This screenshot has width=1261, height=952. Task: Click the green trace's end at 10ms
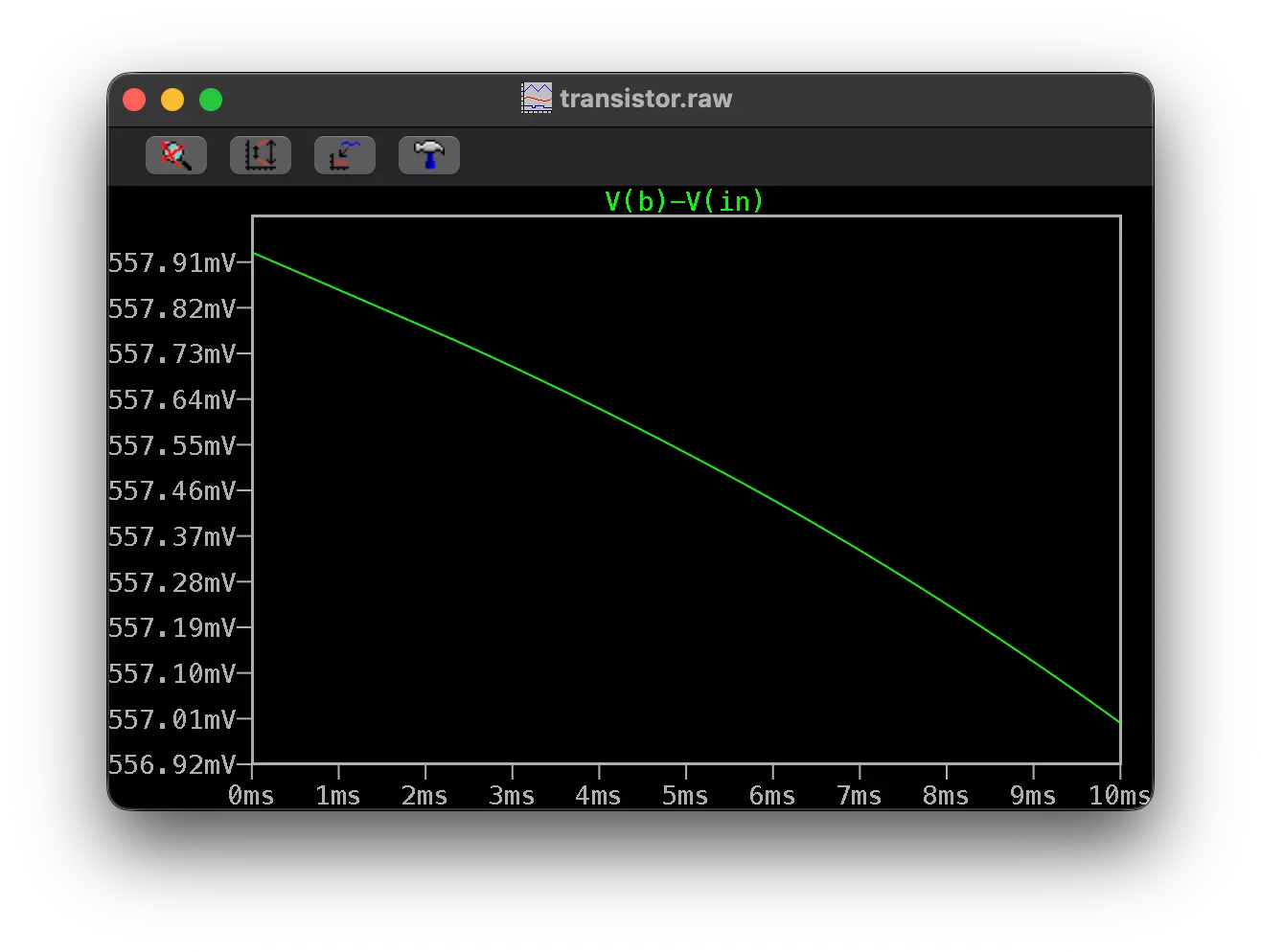[1118, 721]
